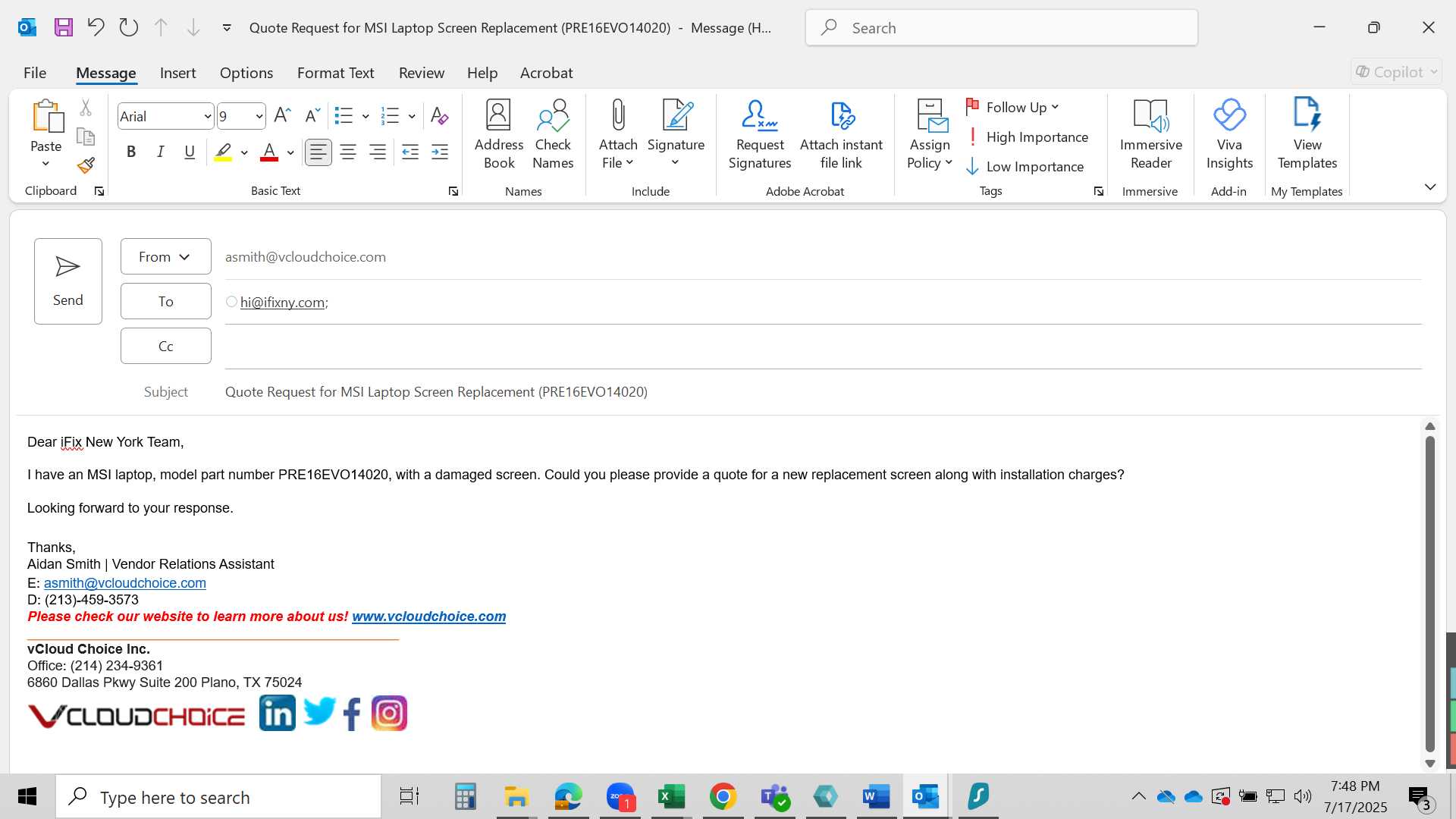This screenshot has width=1456, height=819.
Task: Open the font color picker arrow
Action: 290,153
